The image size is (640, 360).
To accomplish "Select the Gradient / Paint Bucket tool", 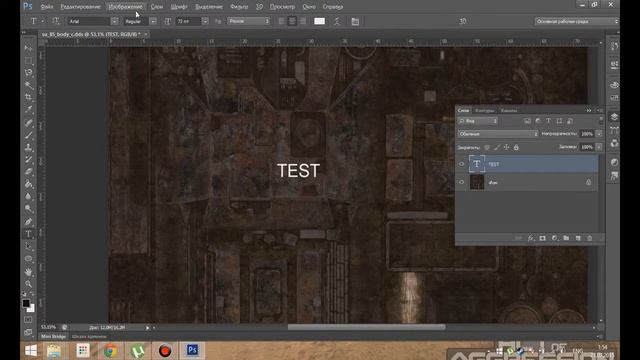I will [28, 184].
